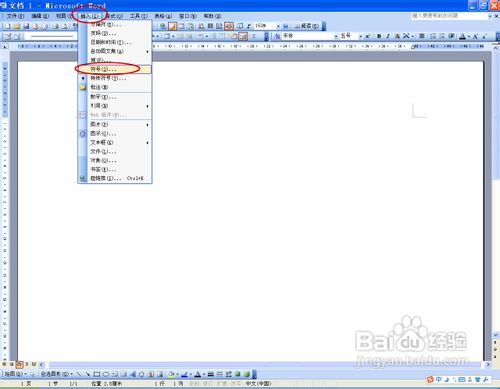Viewport: 500px width, 389px height.
Task: Click the Open folder icon in the toolbar
Action: (17, 26)
